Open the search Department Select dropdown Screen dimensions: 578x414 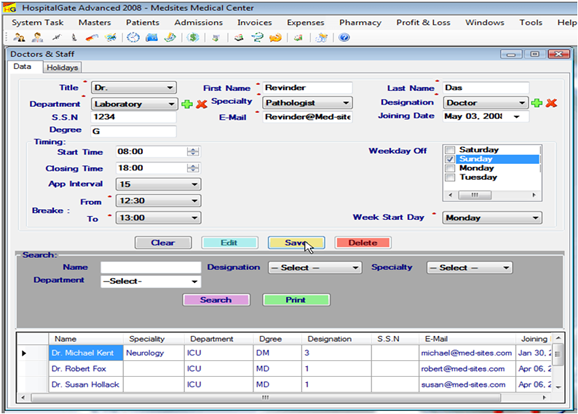pyautogui.click(x=151, y=282)
